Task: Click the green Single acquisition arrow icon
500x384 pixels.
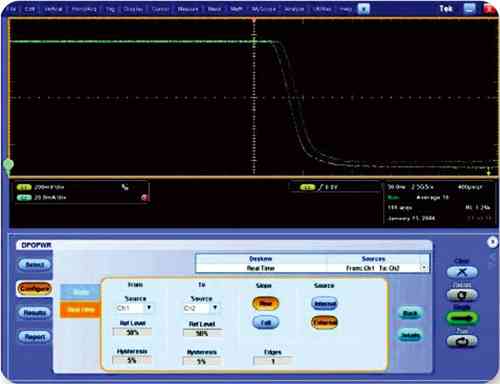Action: coord(462,318)
